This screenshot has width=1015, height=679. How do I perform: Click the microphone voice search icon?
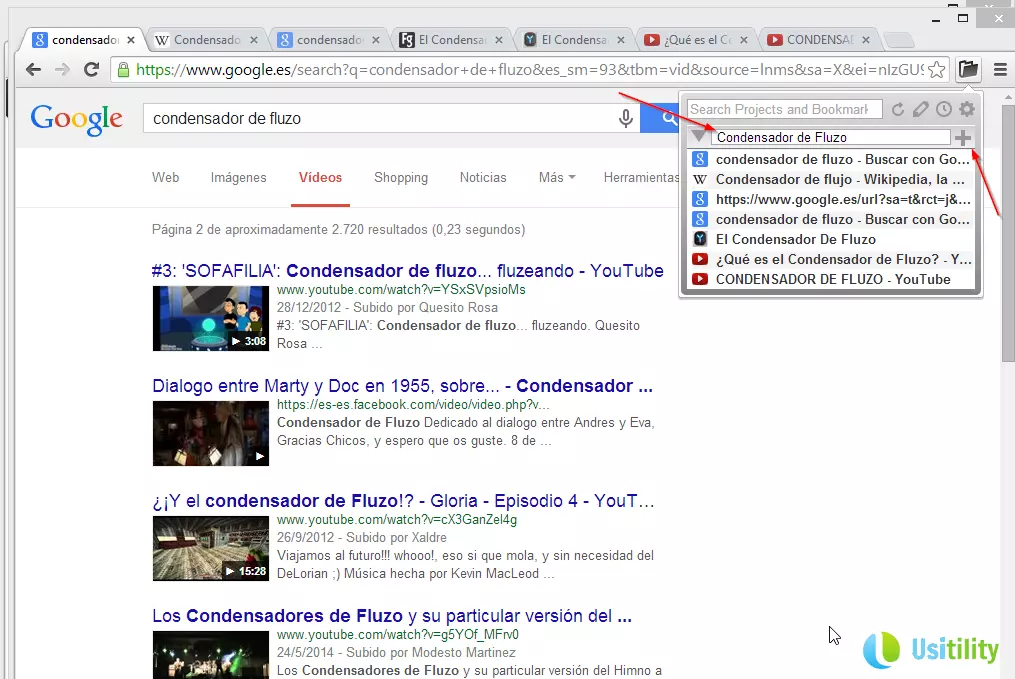click(626, 118)
